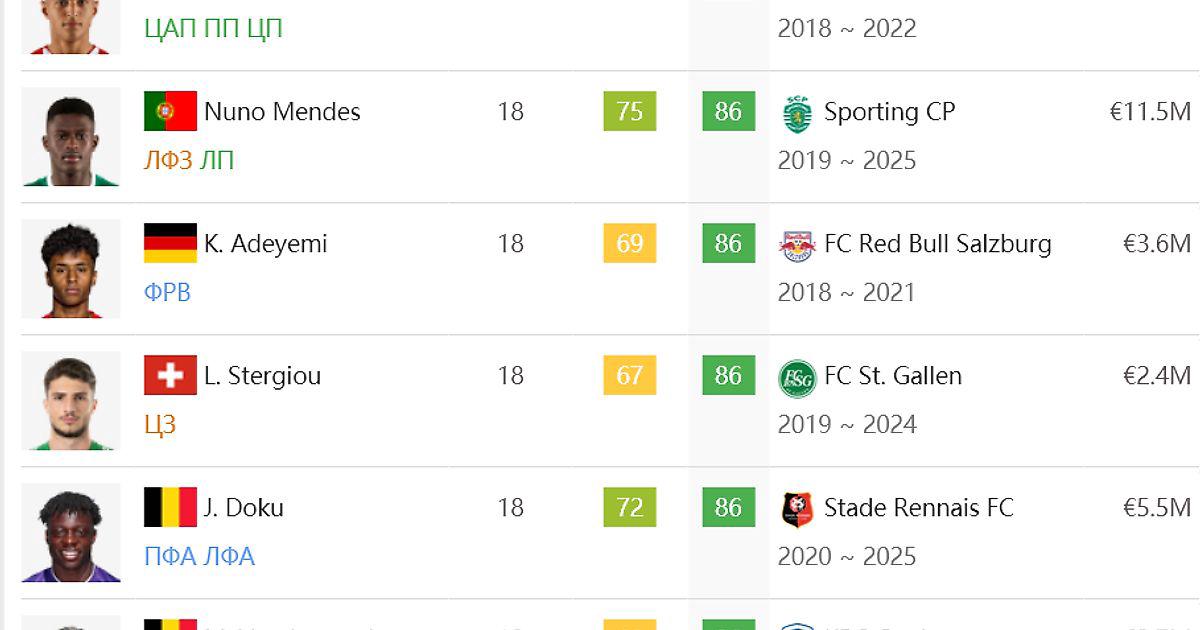1200x630 pixels.
Task: Click the Belgium flag beside J. Doku
Action: click(x=170, y=507)
